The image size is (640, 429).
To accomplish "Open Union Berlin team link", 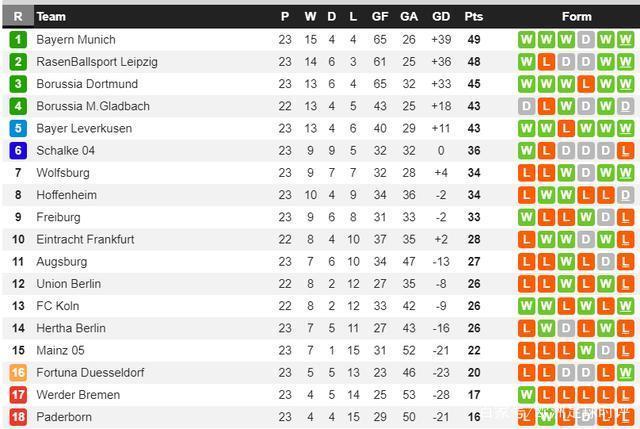I will click(x=69, y=284).
